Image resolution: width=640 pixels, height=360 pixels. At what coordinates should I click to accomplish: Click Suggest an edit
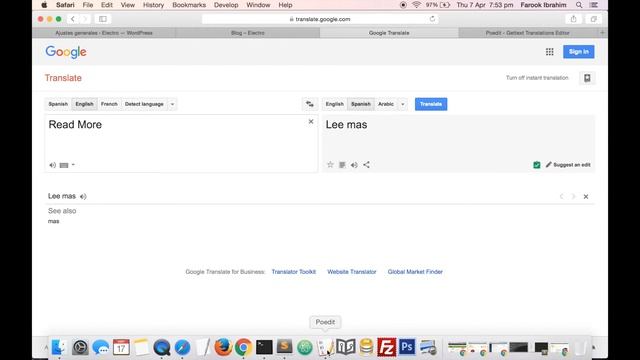[x=568, y=165]
